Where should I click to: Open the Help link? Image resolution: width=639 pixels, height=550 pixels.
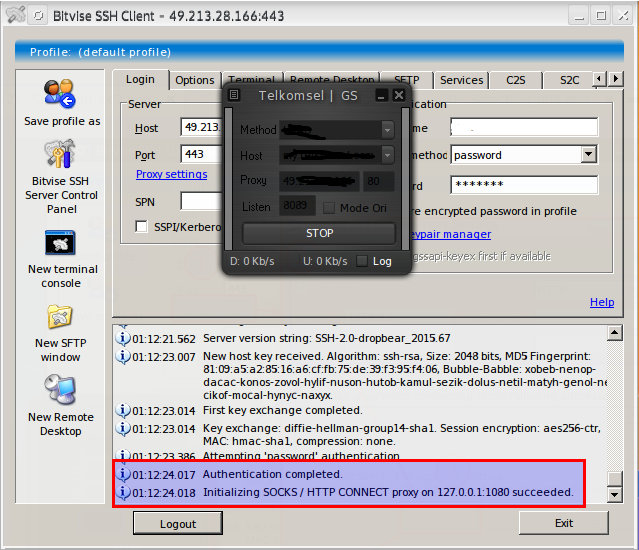[602, 302]
